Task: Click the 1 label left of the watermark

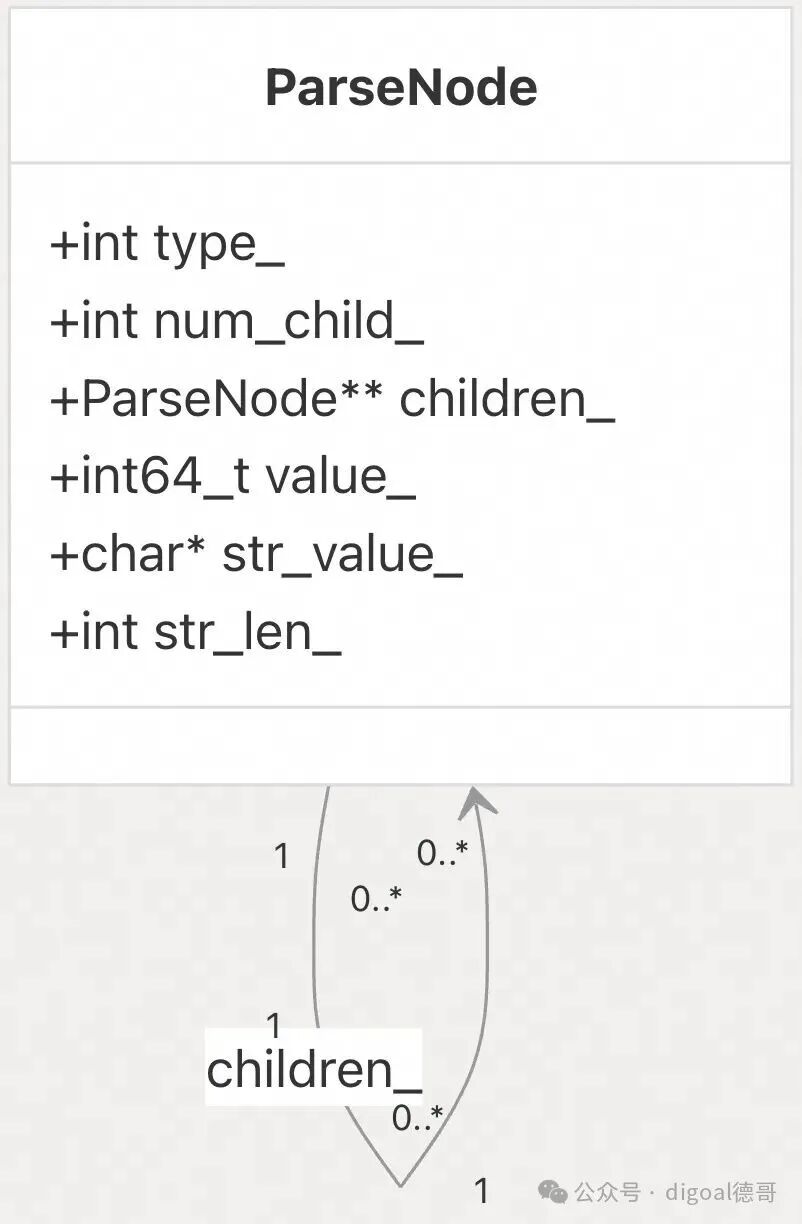Action: (x=481, y=1190)
